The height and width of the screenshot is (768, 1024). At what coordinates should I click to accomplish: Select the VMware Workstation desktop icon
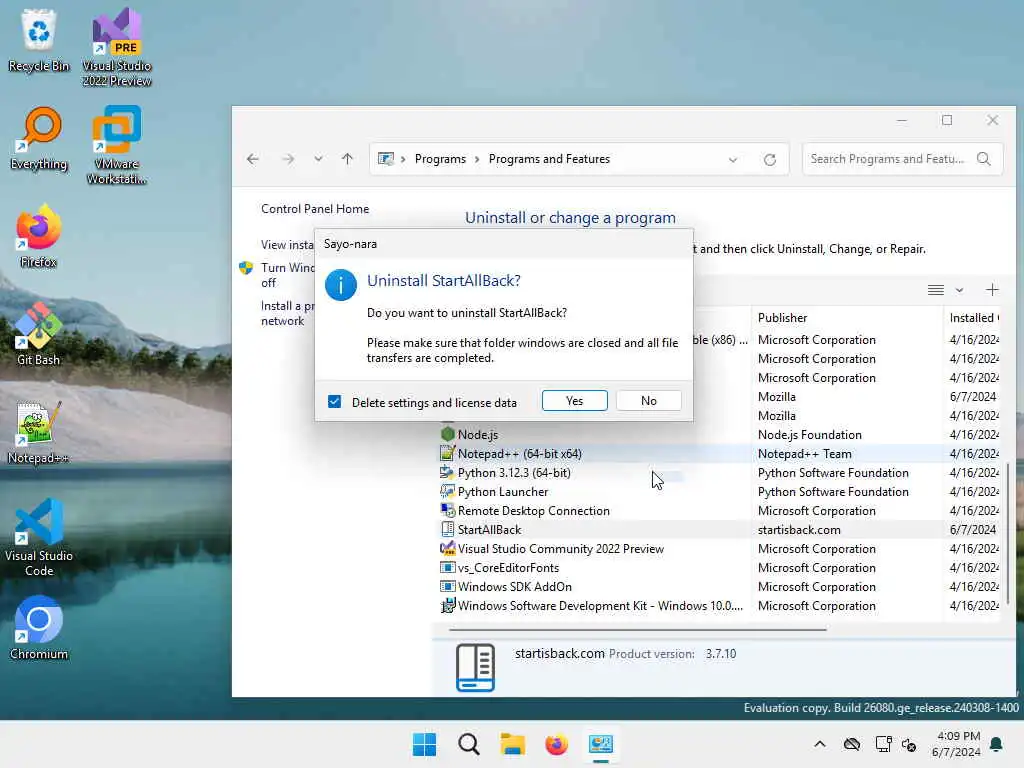coord(116,146)
